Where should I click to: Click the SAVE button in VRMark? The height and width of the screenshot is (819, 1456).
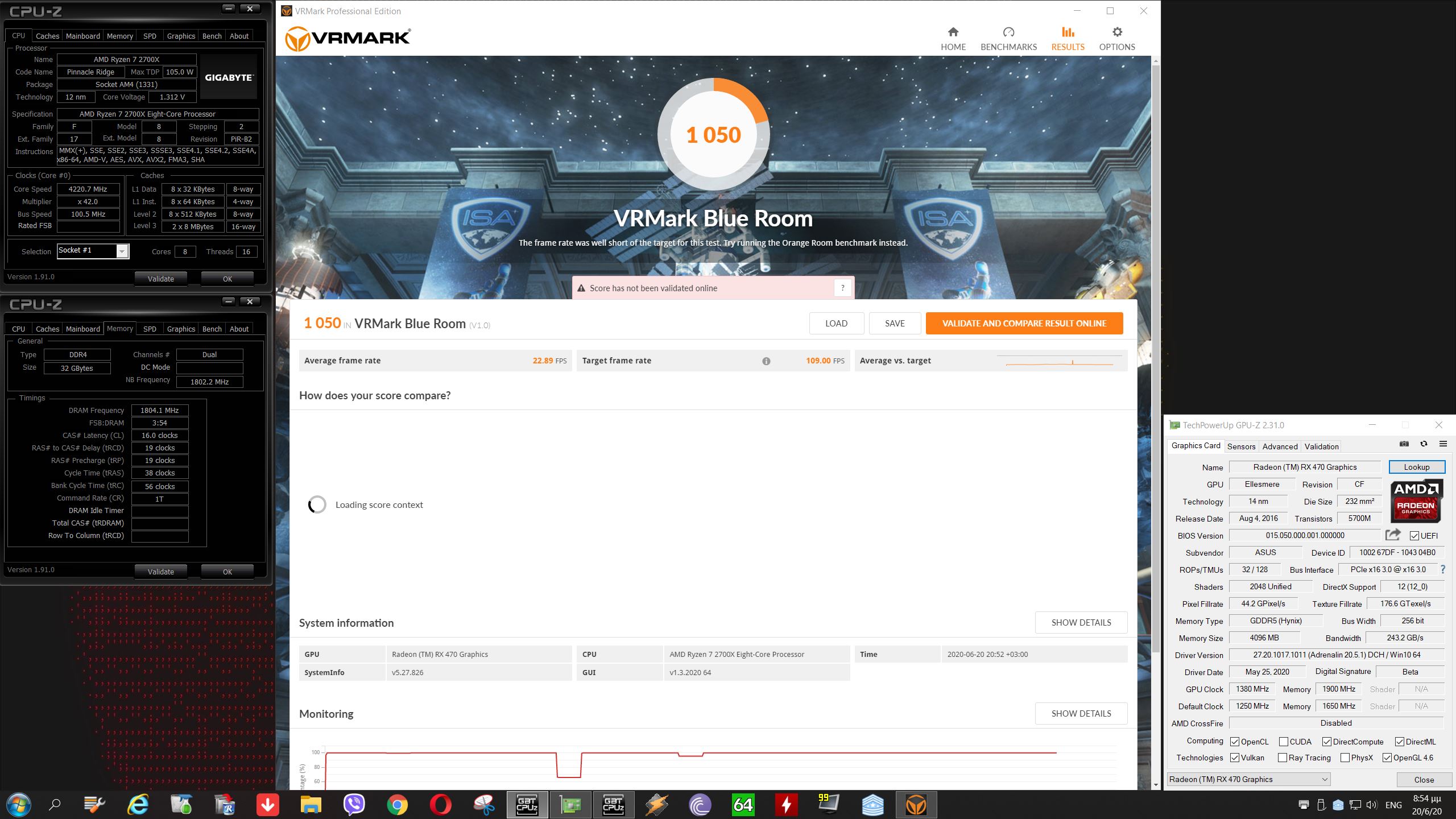tap(895, 323)
